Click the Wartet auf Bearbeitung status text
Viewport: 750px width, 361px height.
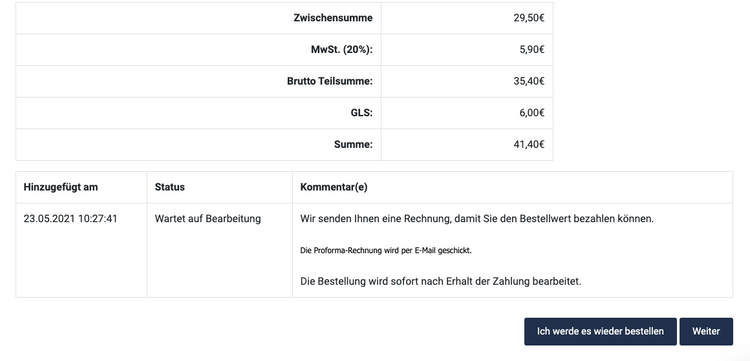pyautogui.click(x=208, y=219)
